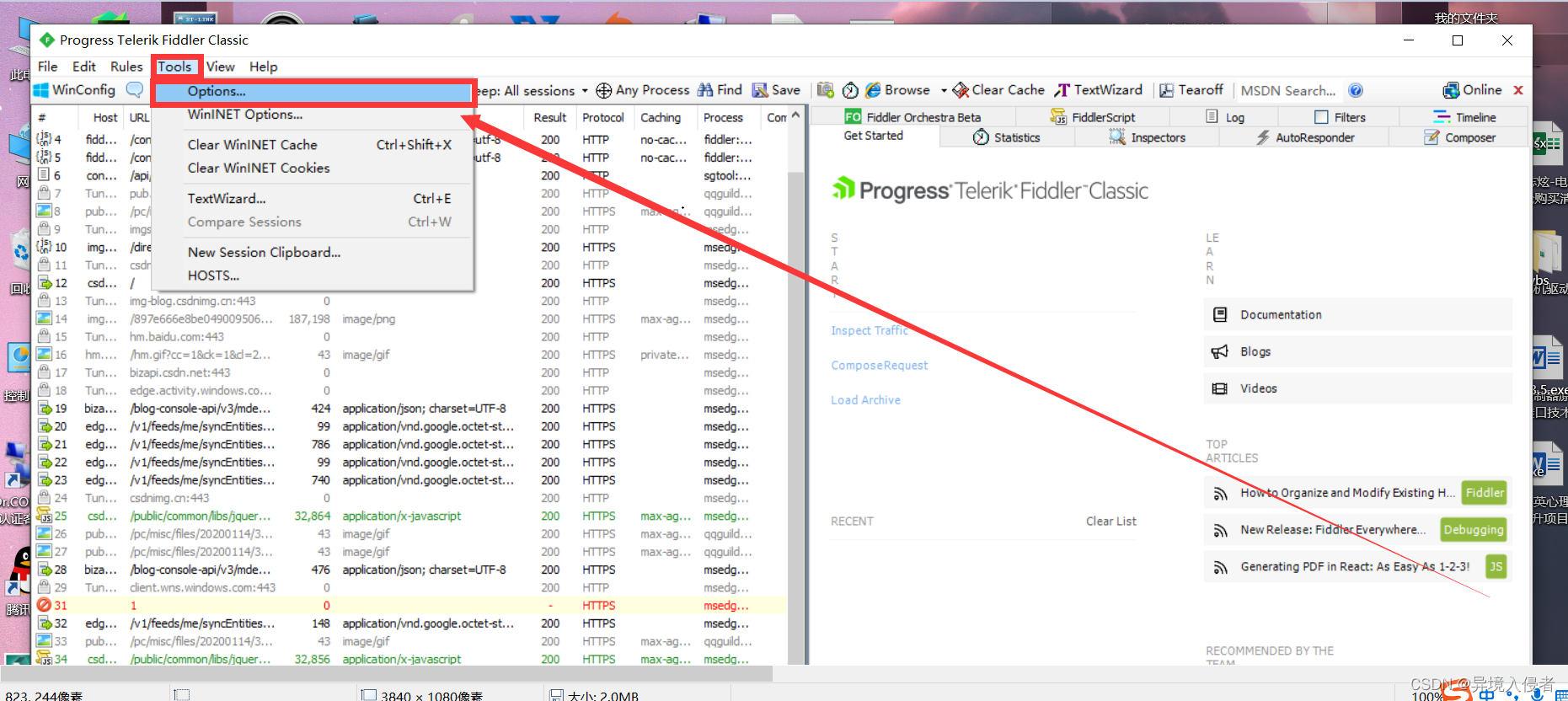Viewport: 1568px width, 701px height.
Task: Click the Tearoff toolbar button
Action: point(1191,90)
